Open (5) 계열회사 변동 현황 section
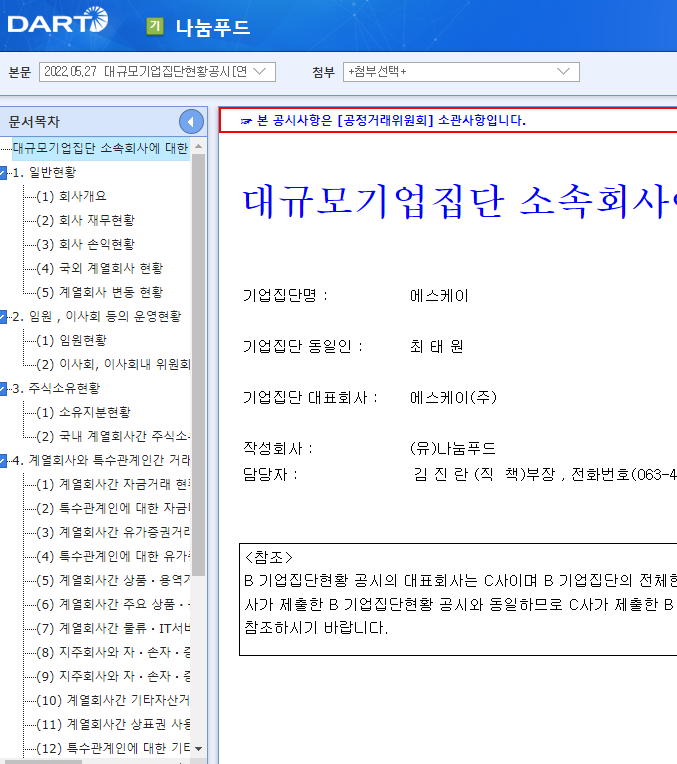The image size is (677, 764). click(99, 292)
